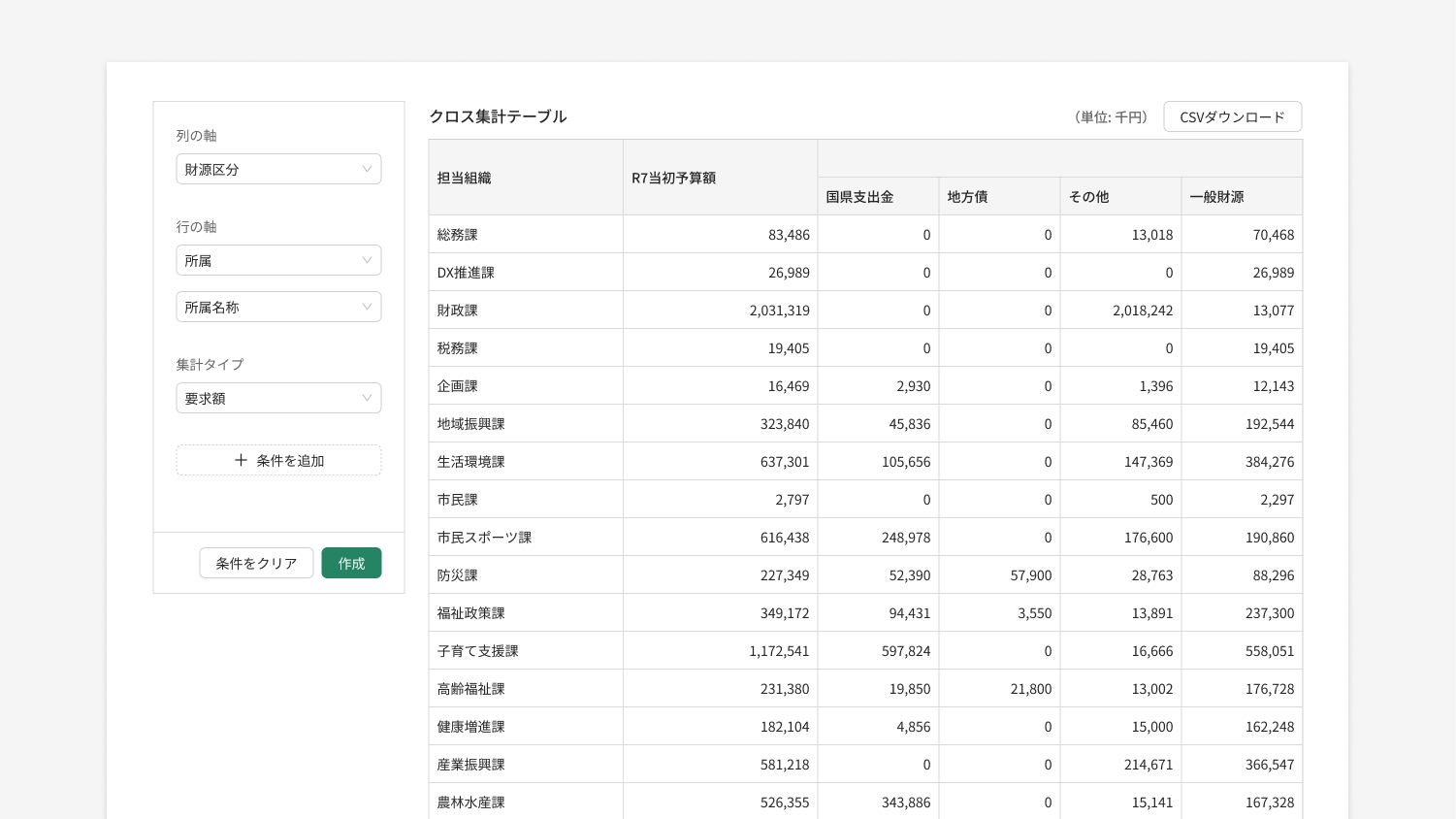This screenshot has width=1456, height=819.
Task: Click the その他 column header
Action: click(1088, 196)
